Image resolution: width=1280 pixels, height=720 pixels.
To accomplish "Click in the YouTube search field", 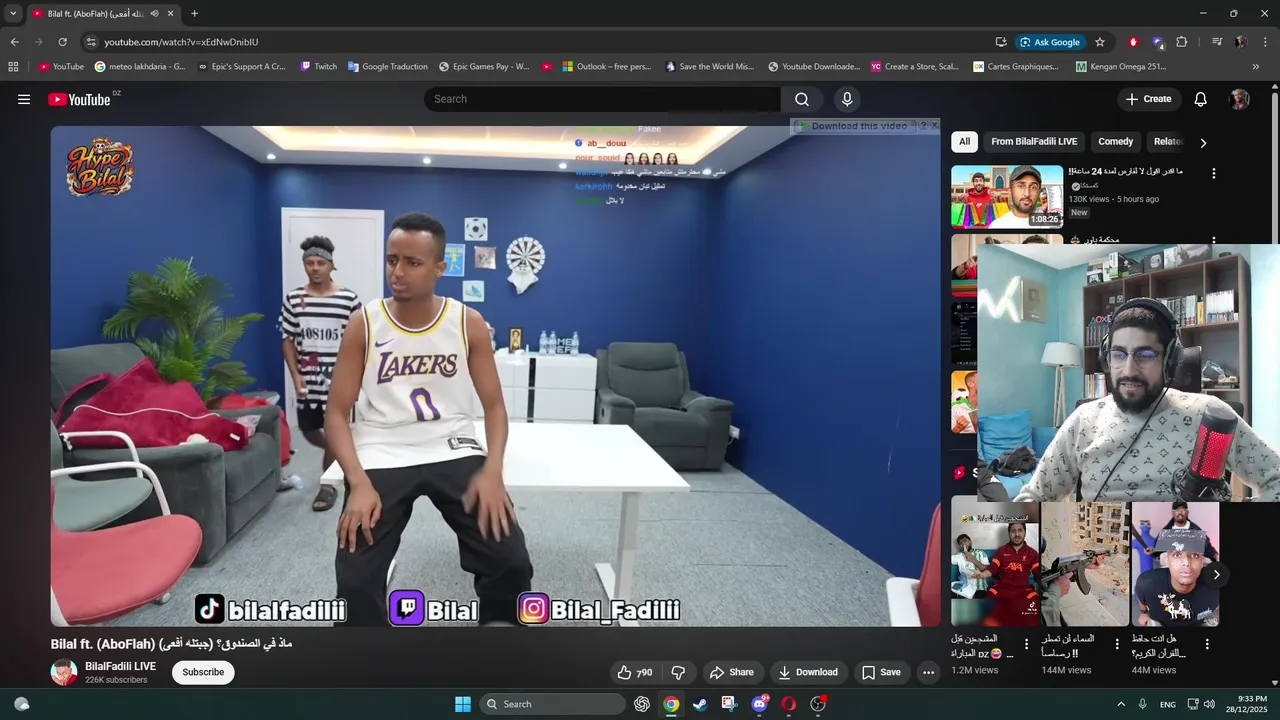I will (602, 99).
